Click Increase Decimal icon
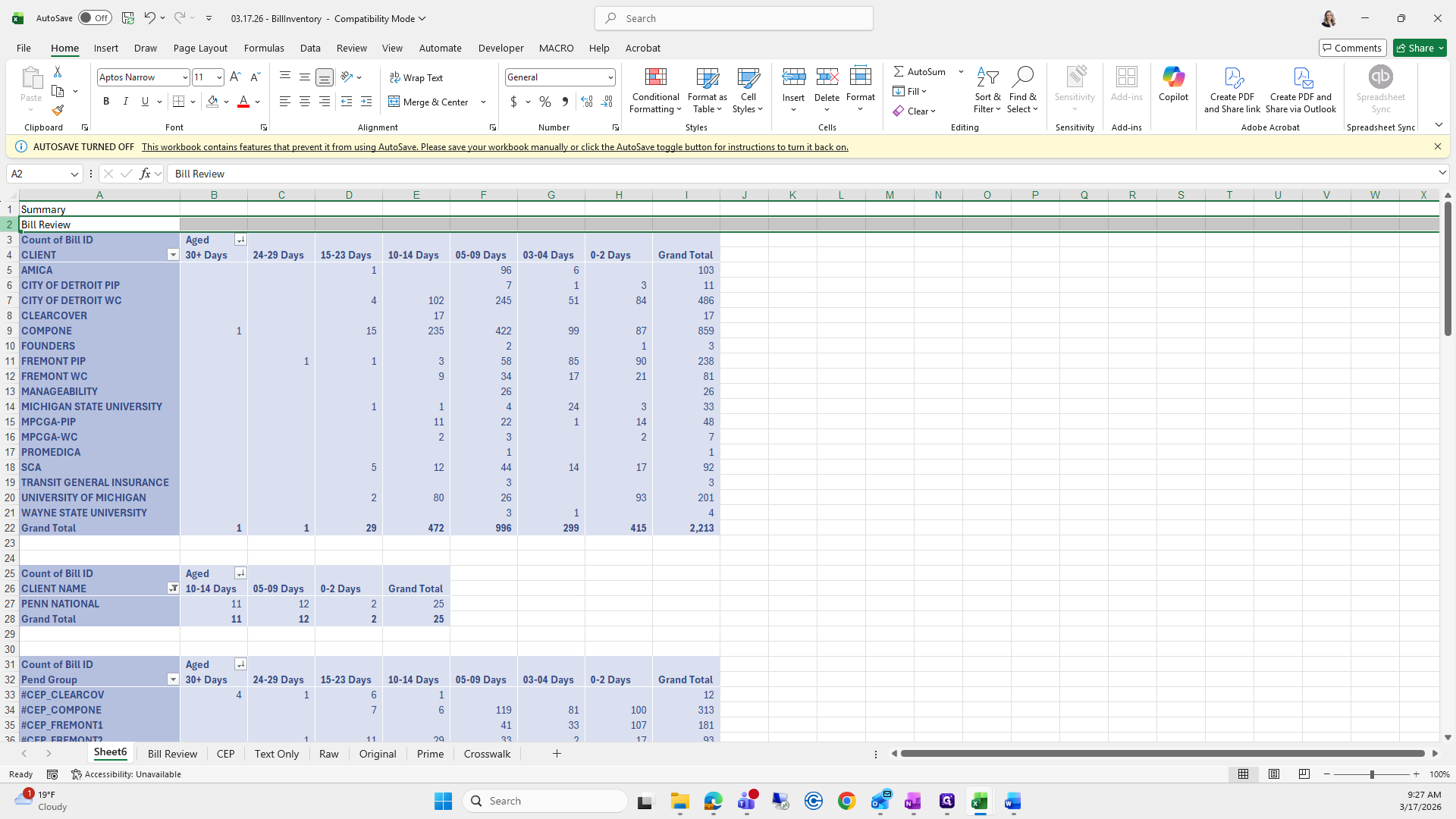 (x=586, y=102)
